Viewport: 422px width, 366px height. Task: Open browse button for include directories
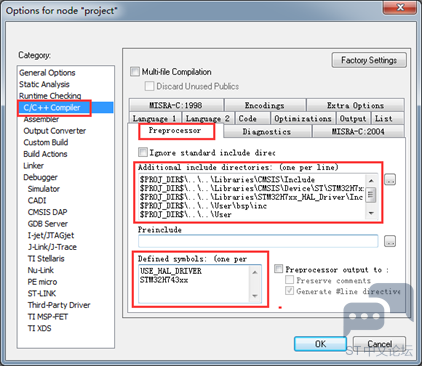[x=390, y=179]
